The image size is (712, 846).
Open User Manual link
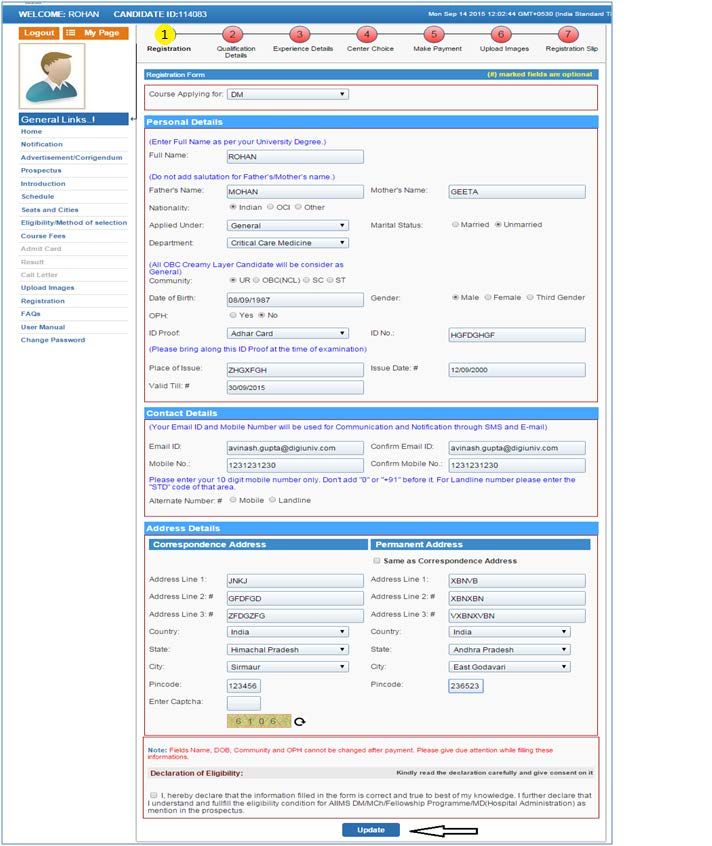[x=43, y=328]
